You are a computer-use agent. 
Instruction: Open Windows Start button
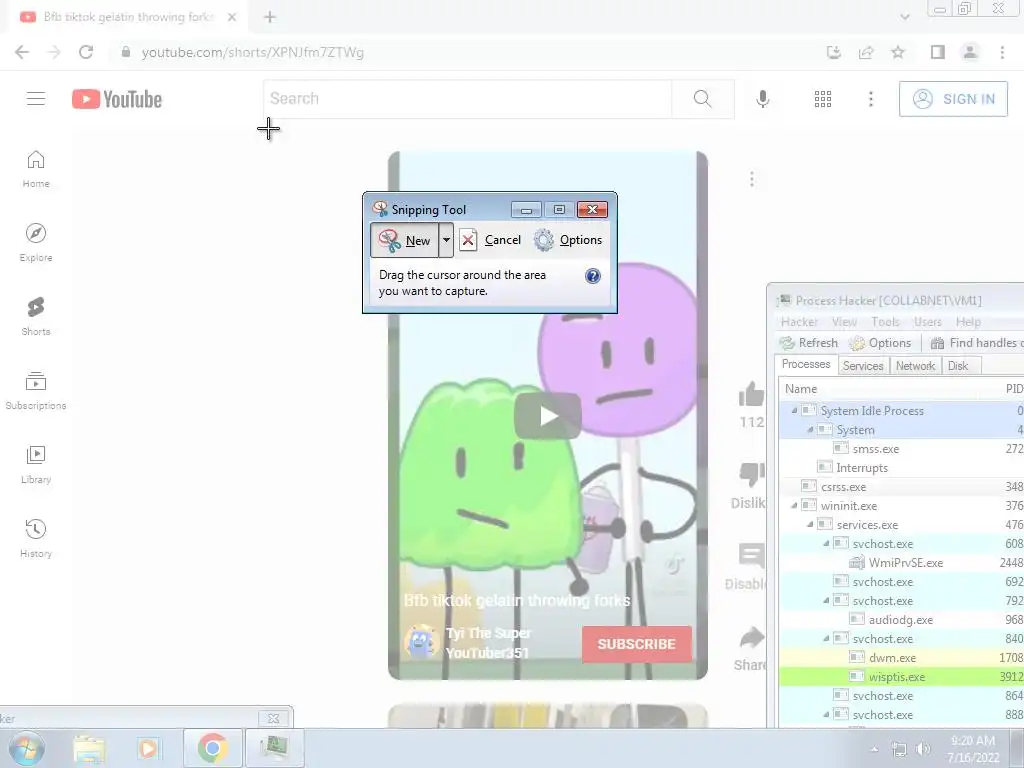coord(26,749)
